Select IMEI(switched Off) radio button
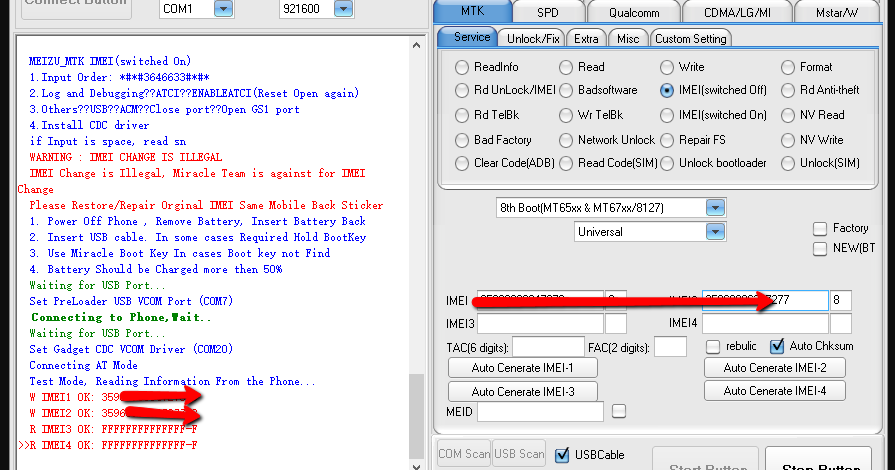Viewport: 895px width, 470px height. click(x=667, y=90)
